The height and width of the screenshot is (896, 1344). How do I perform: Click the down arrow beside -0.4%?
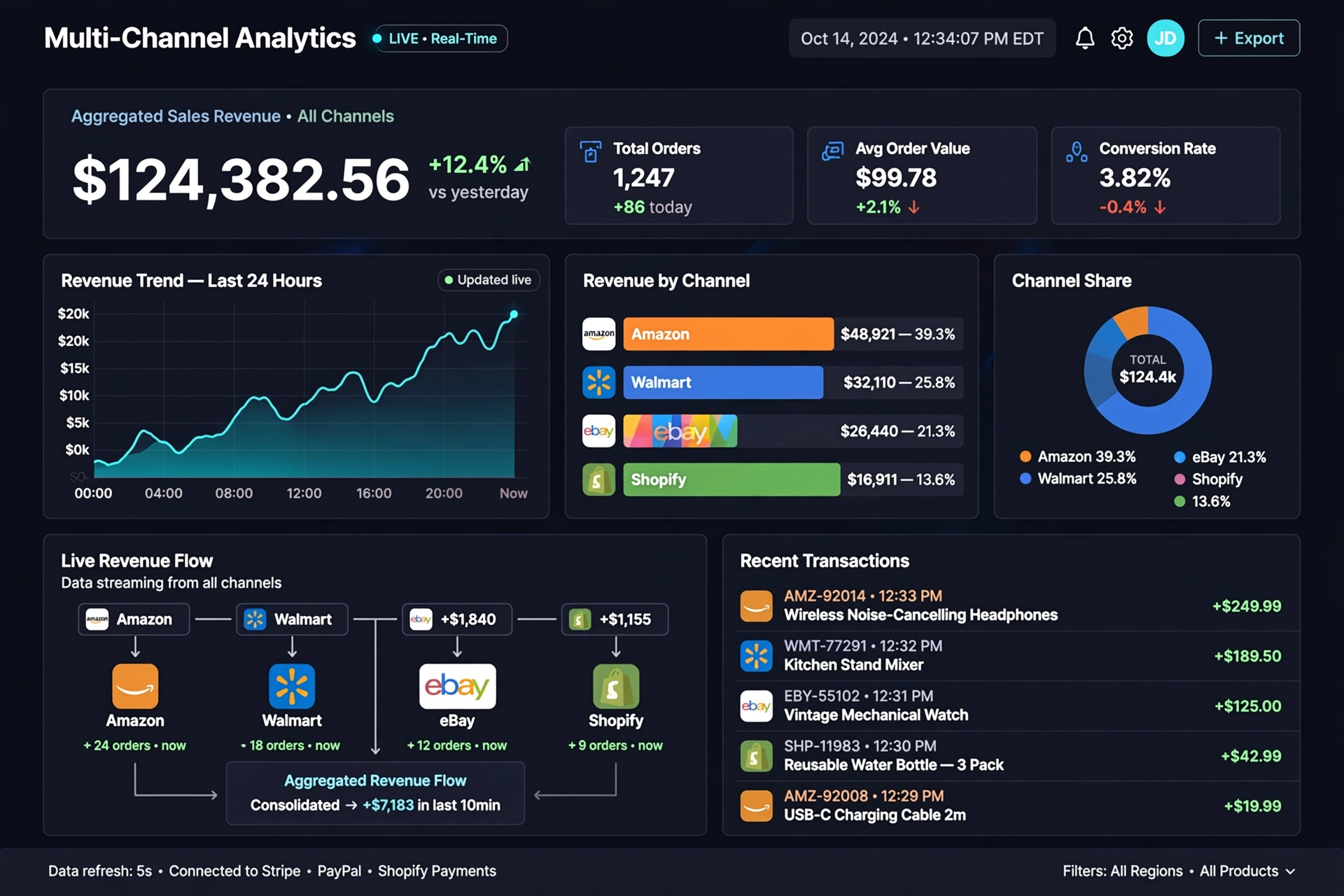pos(1160,207)
